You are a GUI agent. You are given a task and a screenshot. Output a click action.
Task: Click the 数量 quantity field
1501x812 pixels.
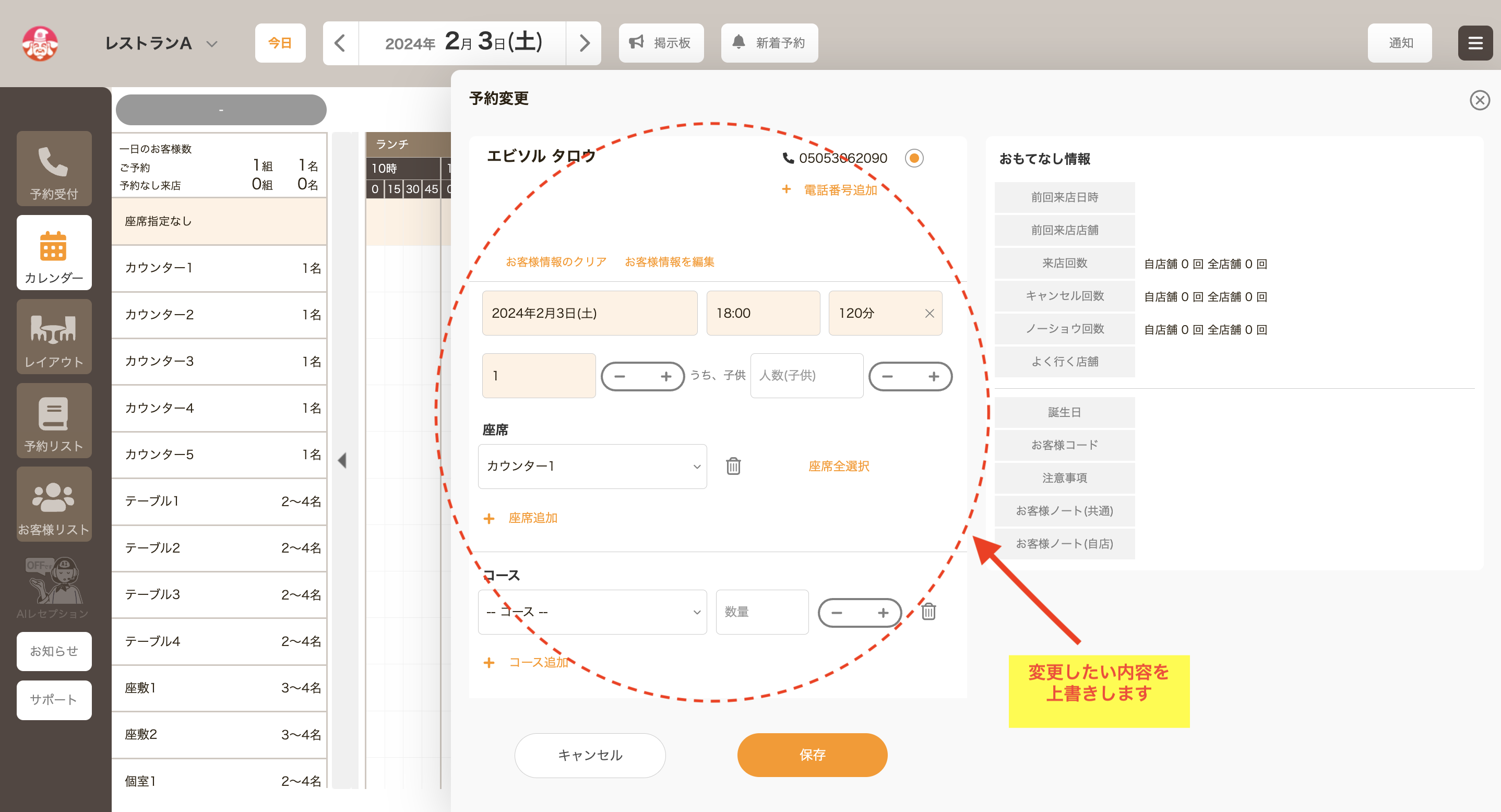(761, 612)
